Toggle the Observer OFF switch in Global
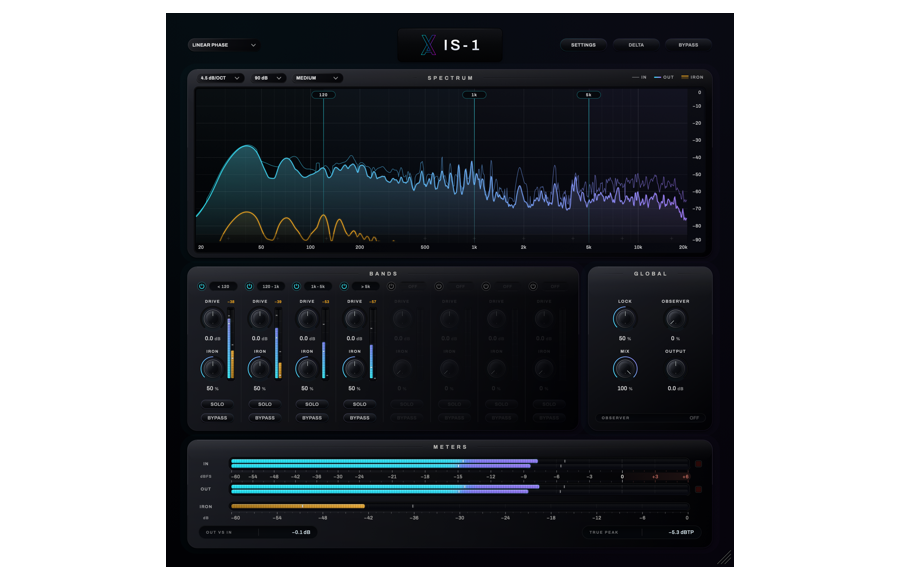The width and height of the screenshot is (900, 581). (650, 418)
